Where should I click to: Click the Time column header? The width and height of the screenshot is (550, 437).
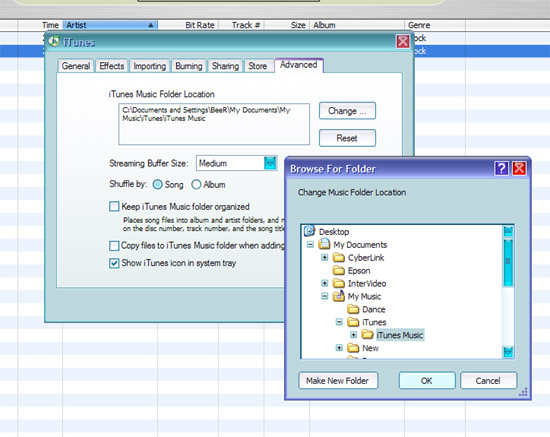[40, 25]
